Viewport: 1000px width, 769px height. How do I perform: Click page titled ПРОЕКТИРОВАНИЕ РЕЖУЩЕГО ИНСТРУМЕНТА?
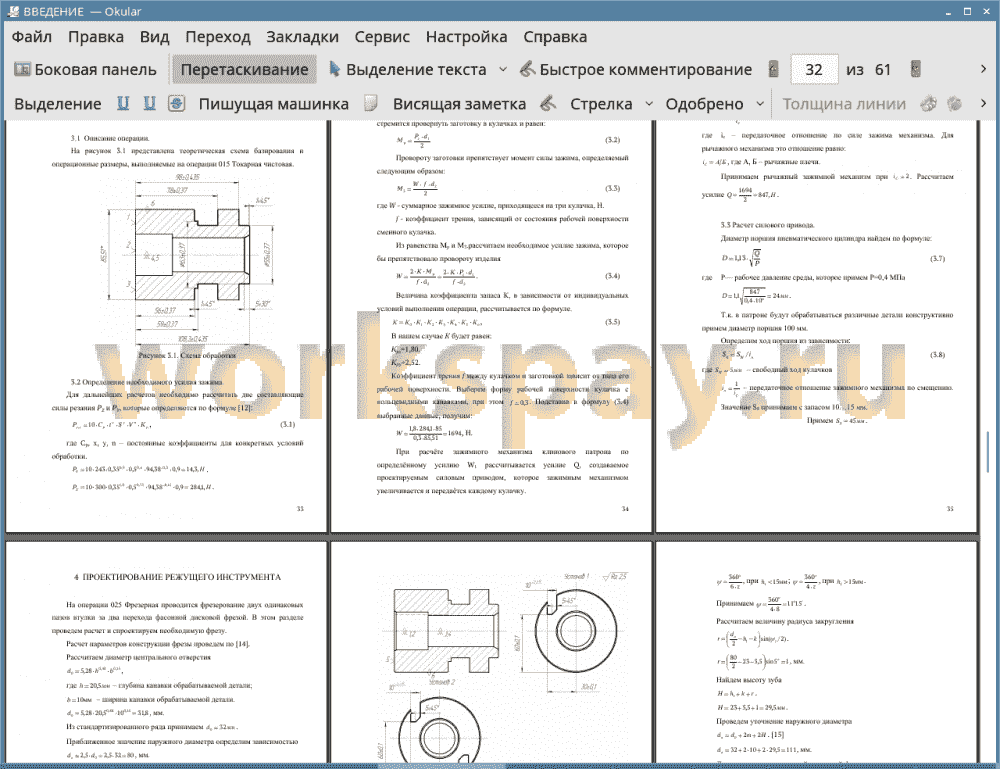tap(166, 652)
